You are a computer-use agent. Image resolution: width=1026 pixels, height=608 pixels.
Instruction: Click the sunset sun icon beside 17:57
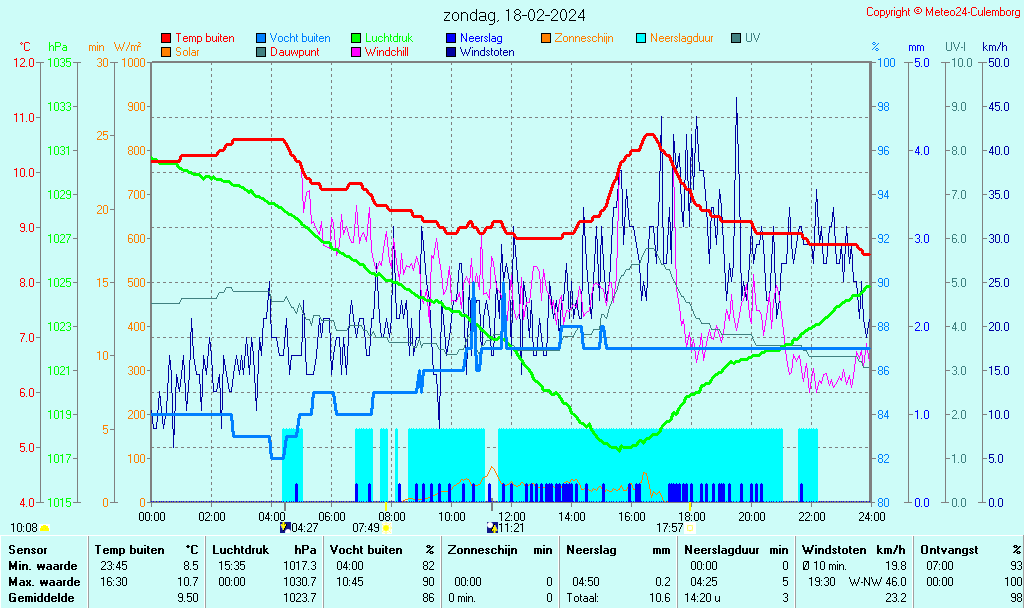[691, 528]
